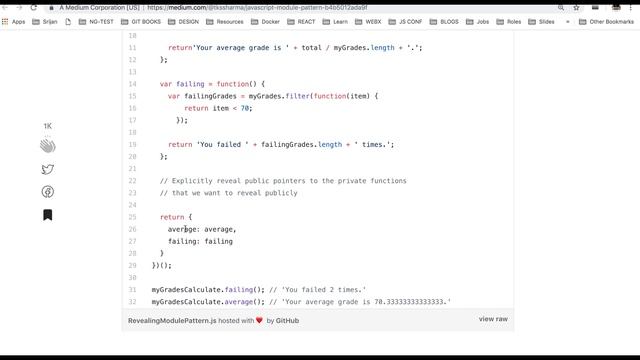Image resolution: width=640 pixels, height=360 pixels.
Task: Open the Learn bookmarks folder
Action: click(336, 22)
